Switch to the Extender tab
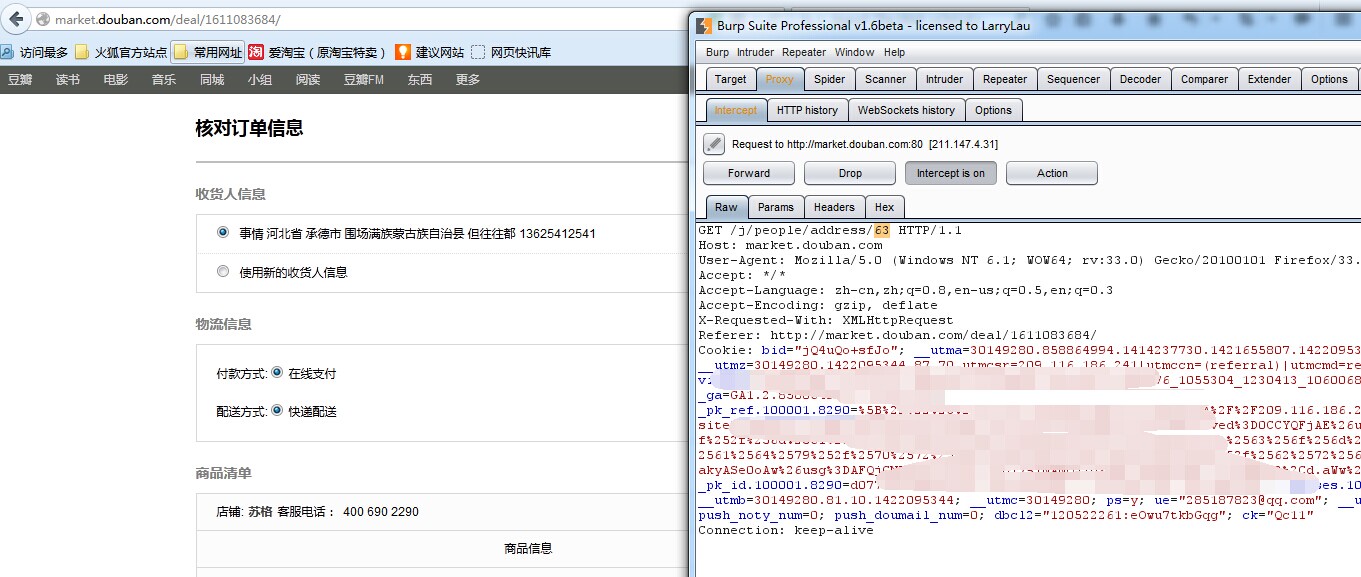 click(x=1269, y=79)
